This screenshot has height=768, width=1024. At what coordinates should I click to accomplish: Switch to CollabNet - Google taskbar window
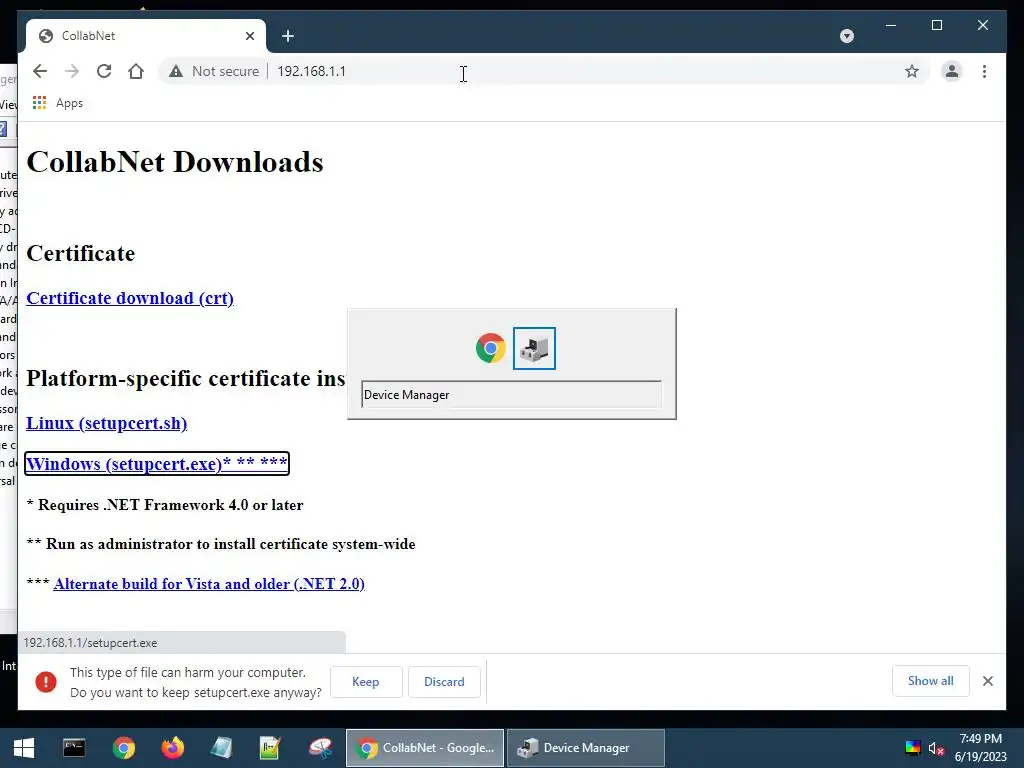pos(424,748)
